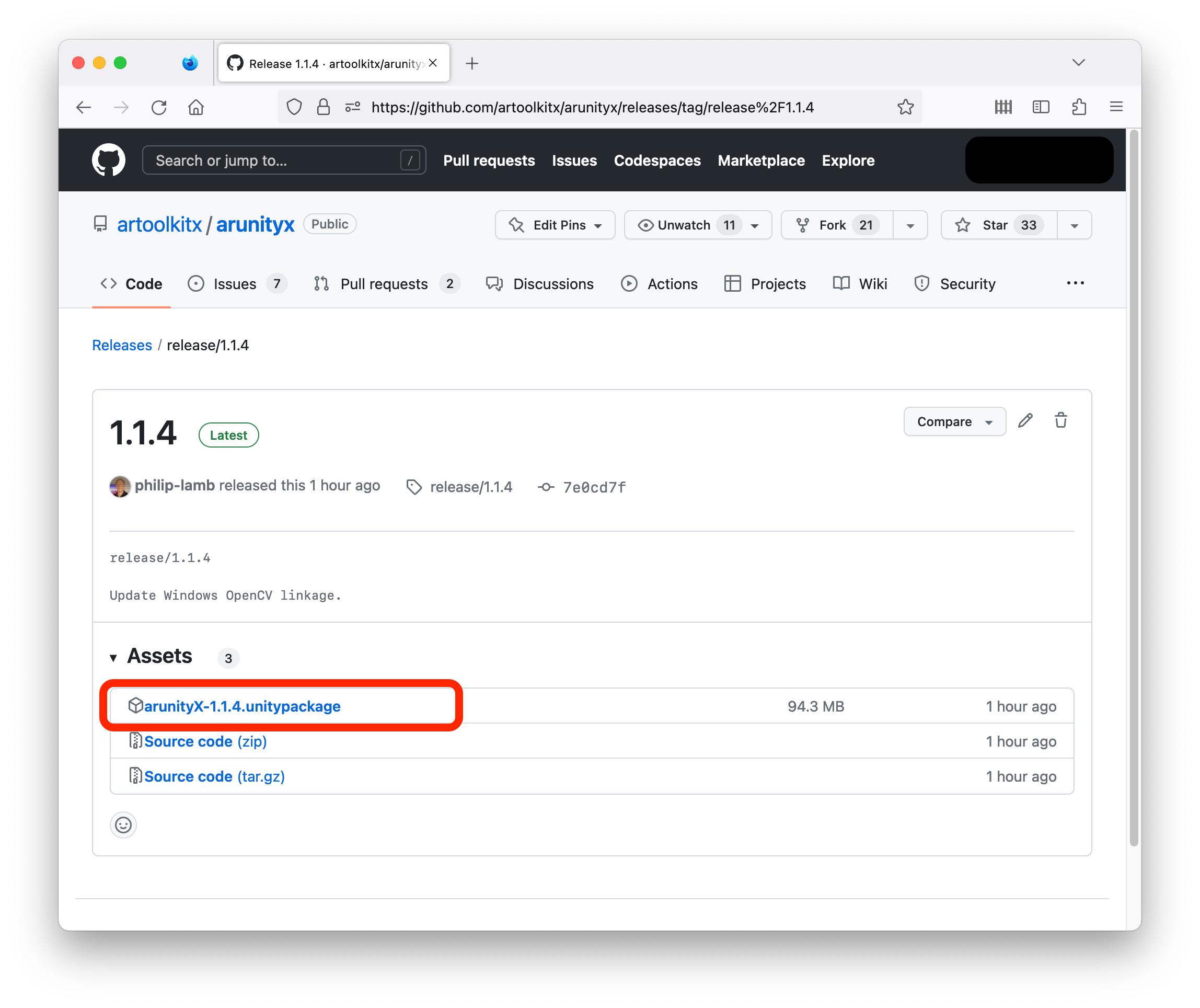The height and width of the screenshot is (1008, 1200).
Task: Open commit 7e0cd7f
Action: click(x=594, y=487)
